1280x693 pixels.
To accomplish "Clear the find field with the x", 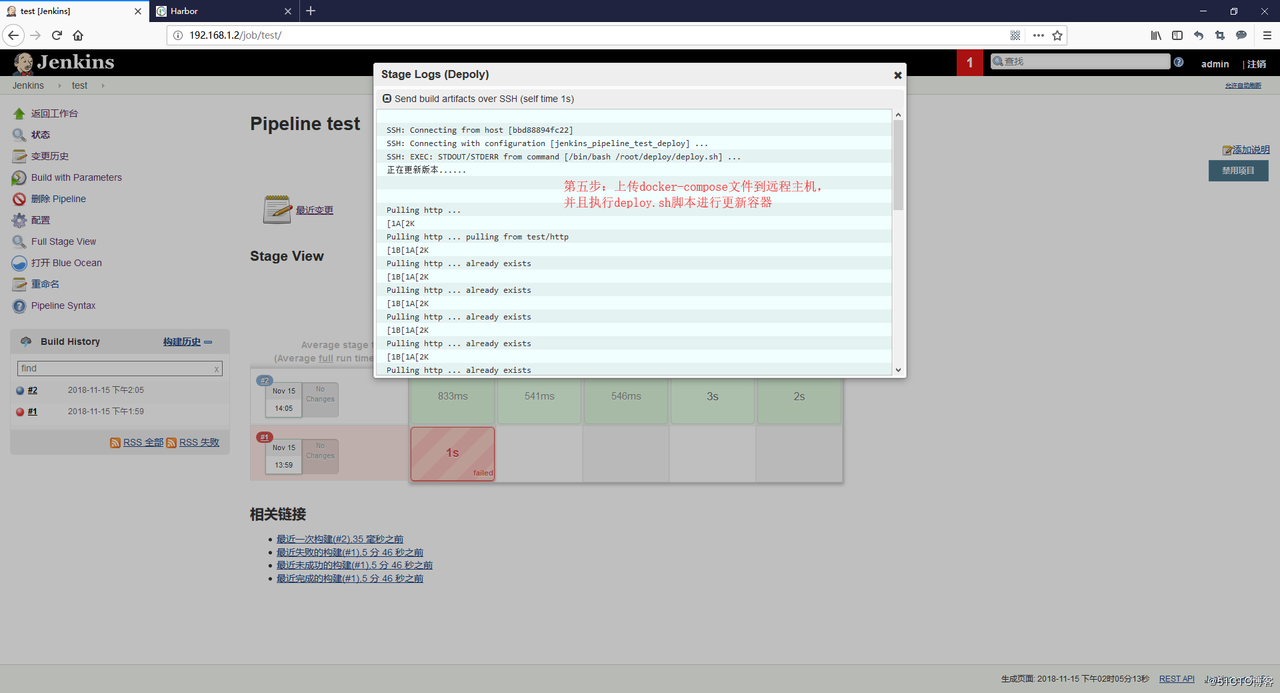I will click(x=217, y=369).
